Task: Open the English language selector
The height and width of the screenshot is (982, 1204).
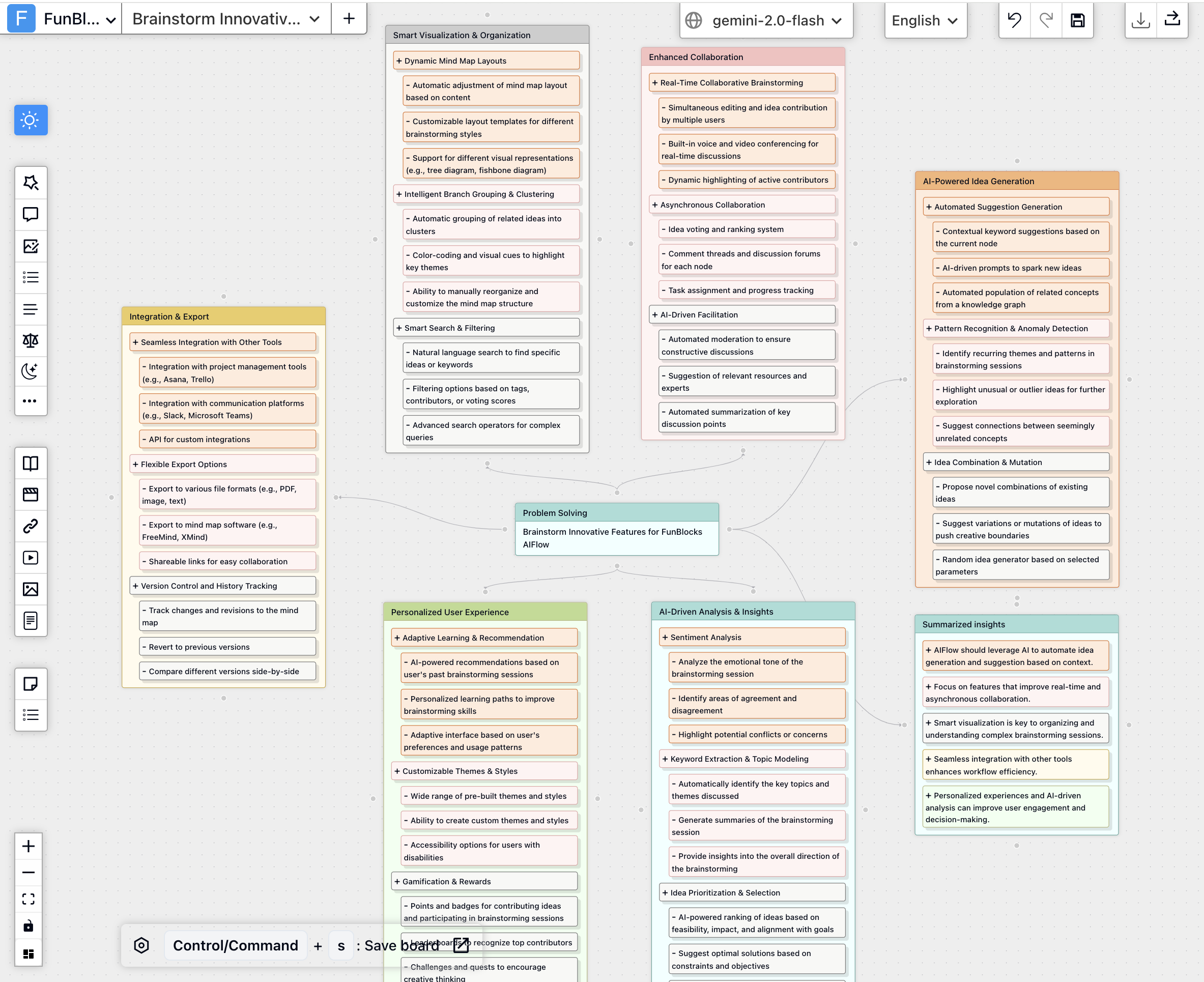Action: [x=926, y=20]
